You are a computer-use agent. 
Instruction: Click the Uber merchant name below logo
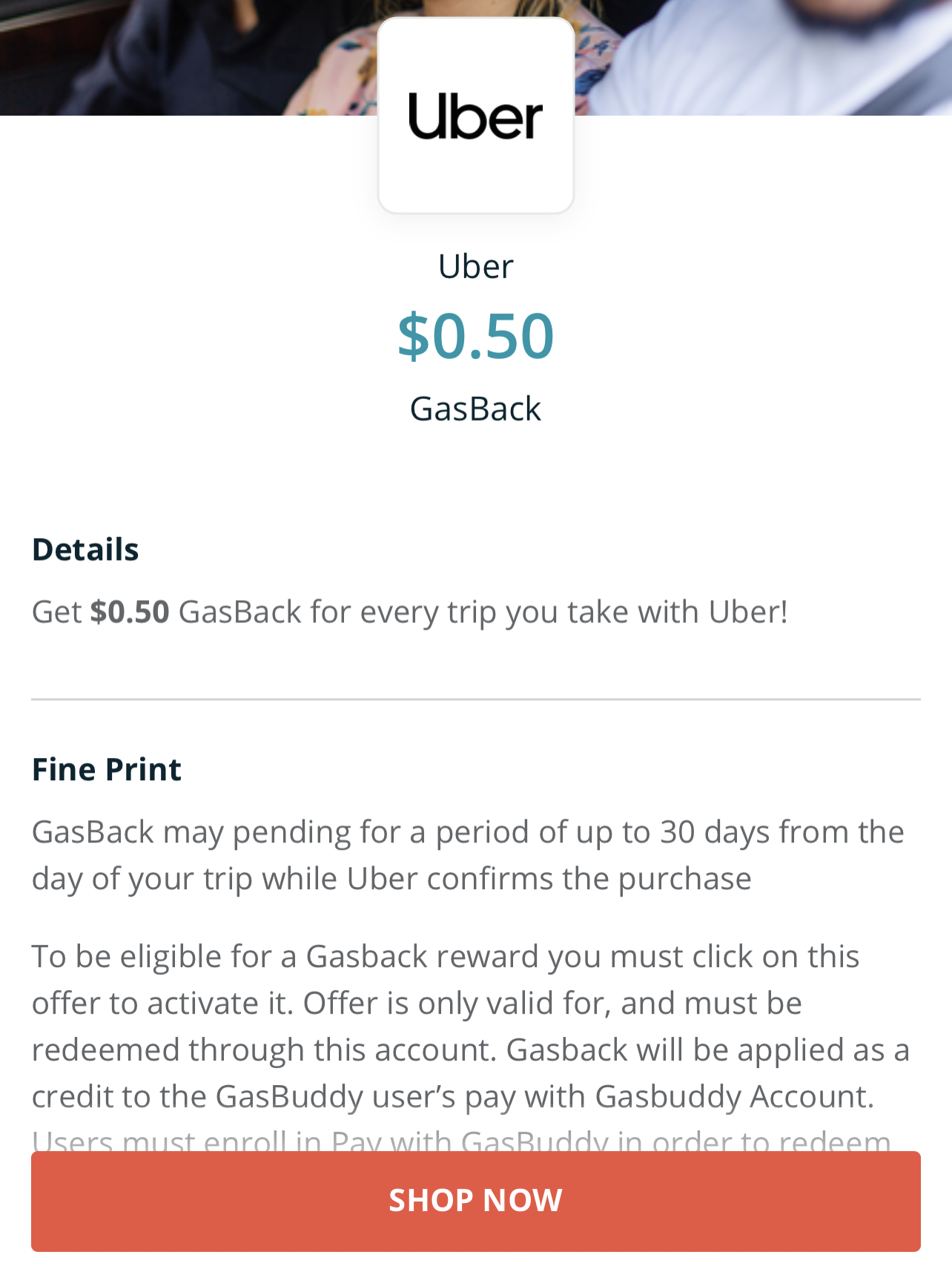(475, 266)
